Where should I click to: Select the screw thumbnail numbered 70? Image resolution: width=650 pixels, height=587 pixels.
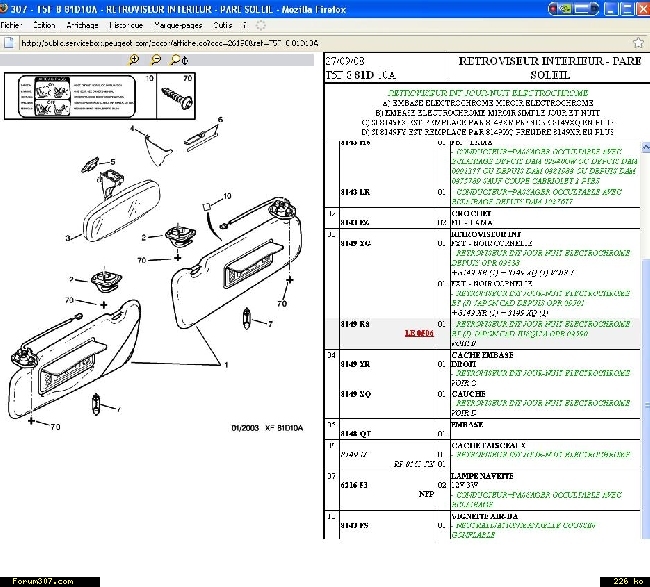(x=176, y=96)
